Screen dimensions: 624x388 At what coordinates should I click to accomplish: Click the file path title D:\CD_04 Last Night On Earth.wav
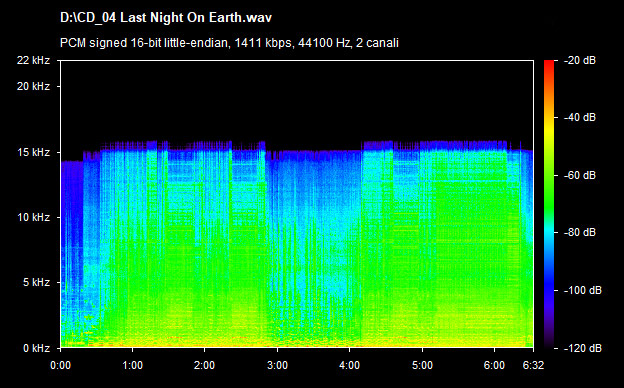pos(166,18)
